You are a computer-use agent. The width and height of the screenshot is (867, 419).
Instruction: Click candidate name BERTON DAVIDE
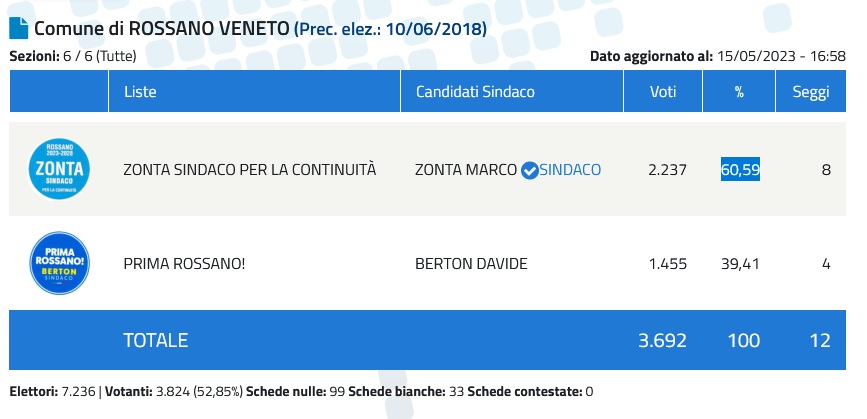coord(470,264)
